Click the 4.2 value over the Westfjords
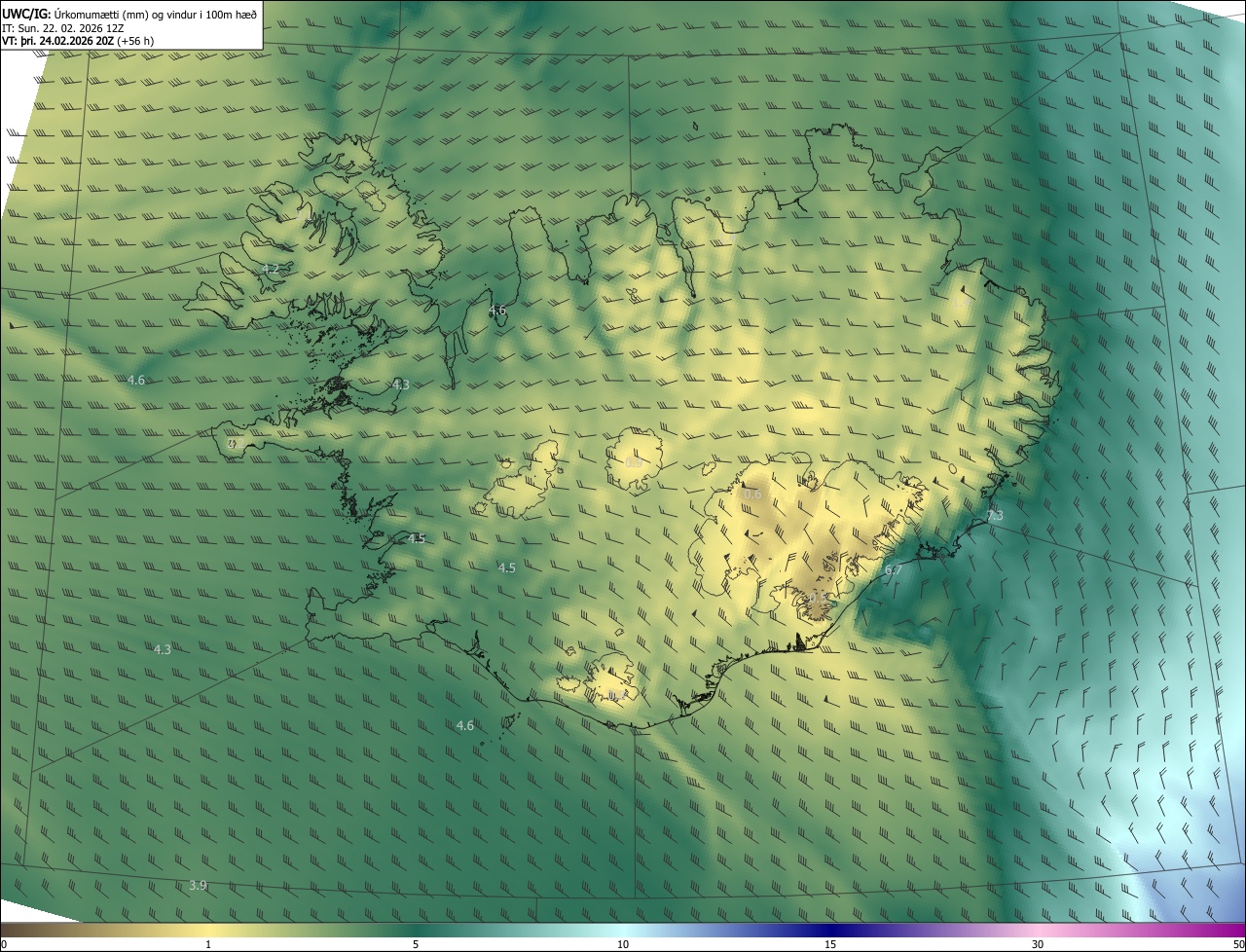The image size is (1246, 952). 271,269
